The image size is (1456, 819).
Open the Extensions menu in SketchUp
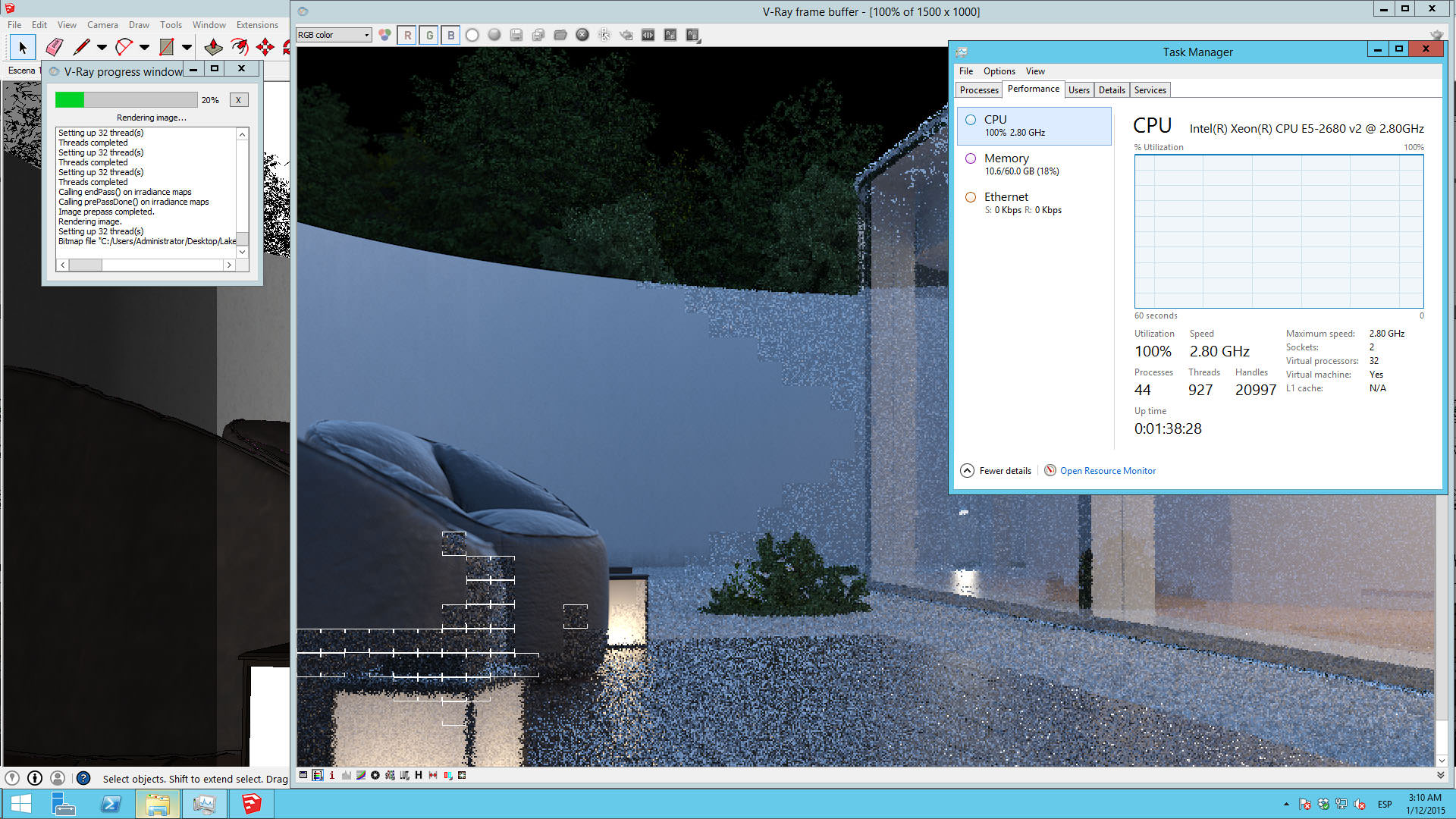(x=257, y=25)
